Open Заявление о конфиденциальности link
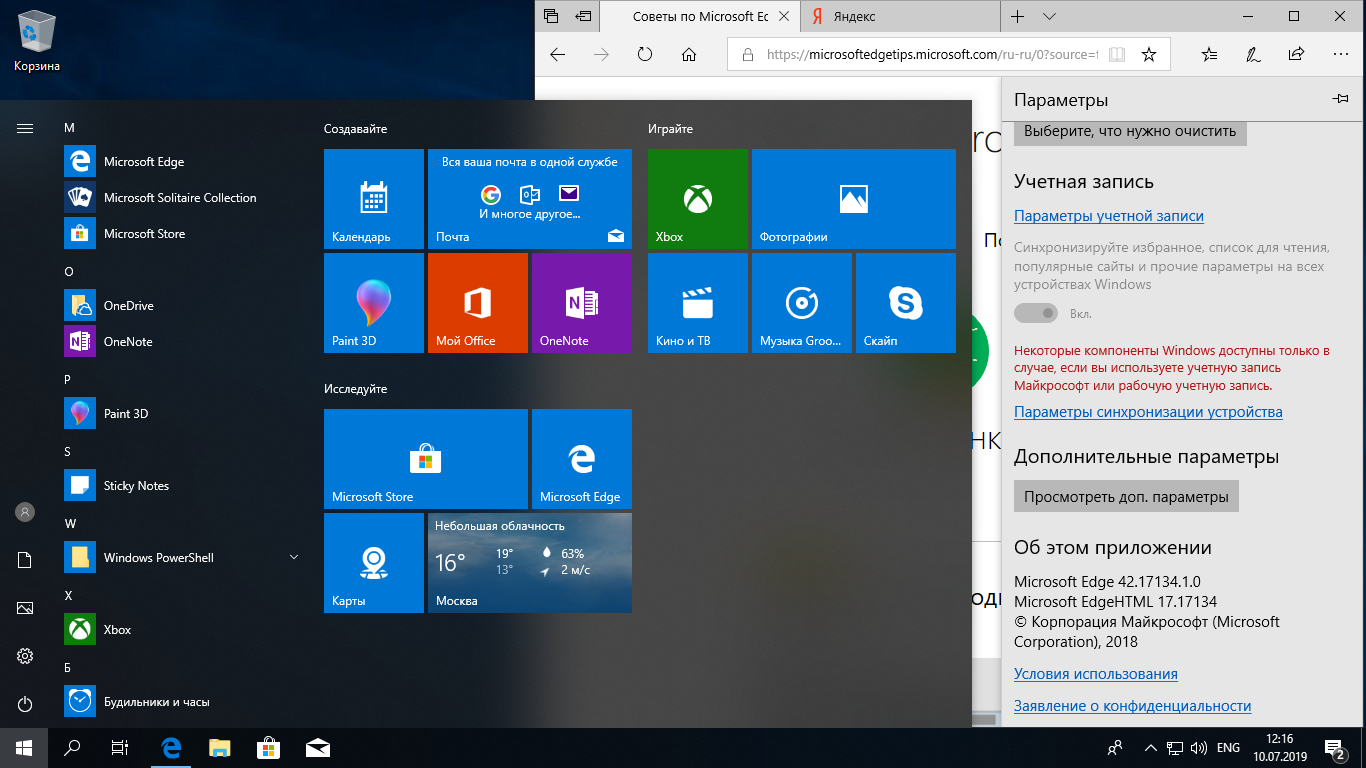The image size is (1366, 768). 1133,706
